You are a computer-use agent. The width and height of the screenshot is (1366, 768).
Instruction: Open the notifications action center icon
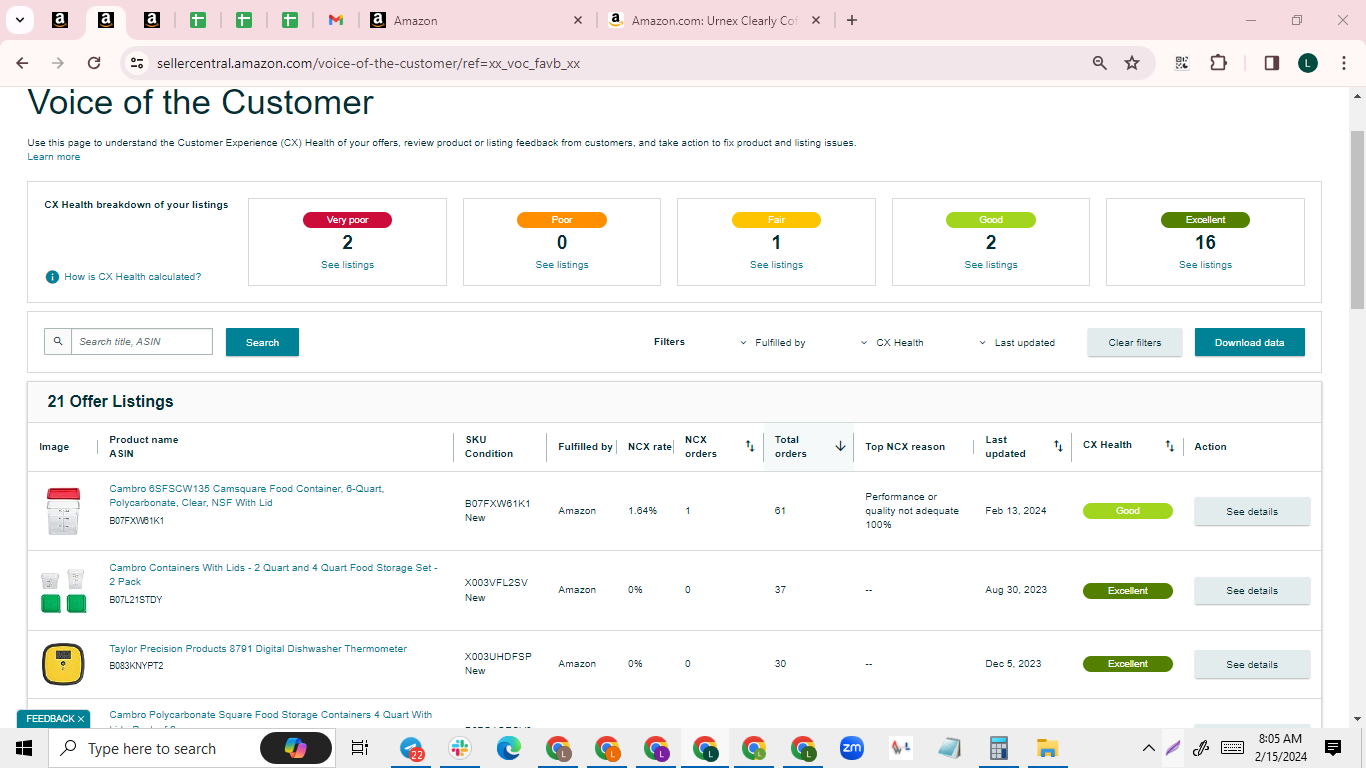[x=1333, y=748]
